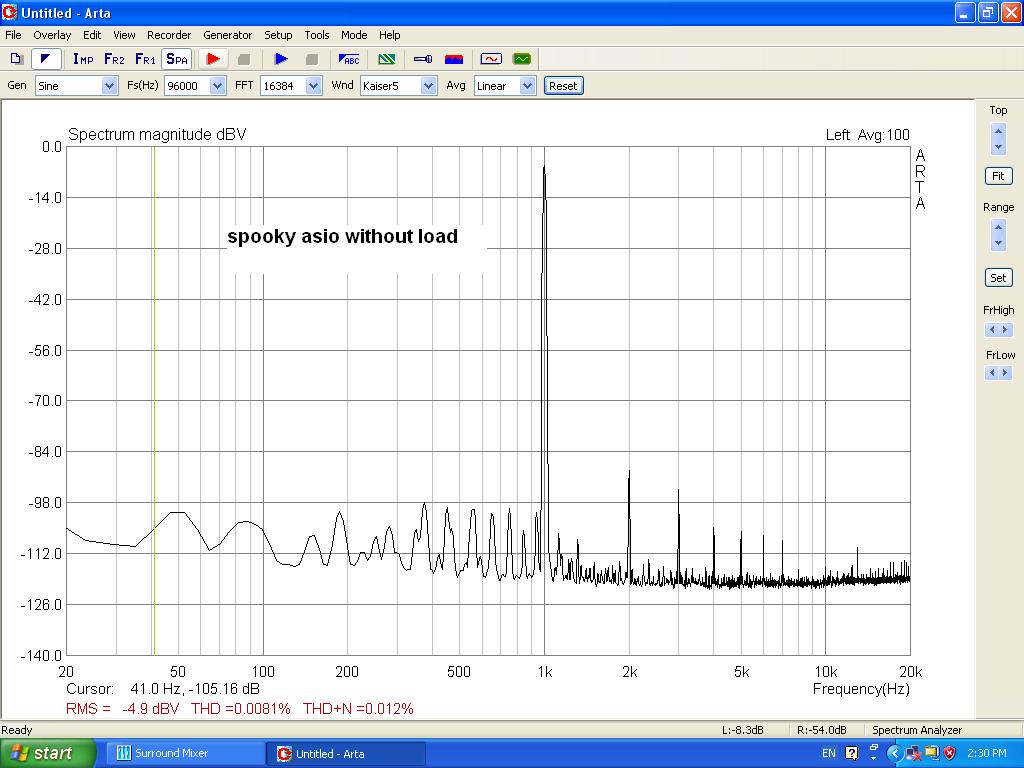Click the red and blue spectrum bars icon

click(x=454, y=59)
